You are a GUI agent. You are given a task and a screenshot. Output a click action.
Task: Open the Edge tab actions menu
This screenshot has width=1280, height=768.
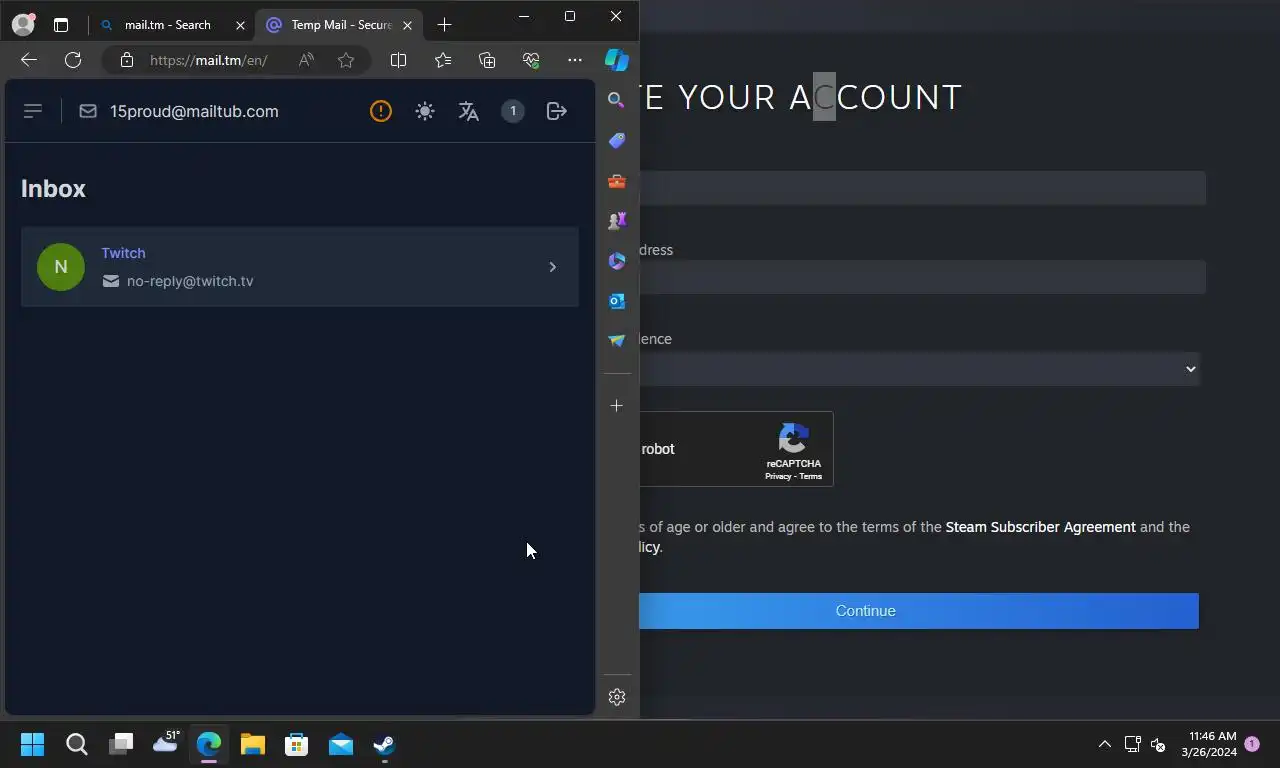click(x=61, y=25)
